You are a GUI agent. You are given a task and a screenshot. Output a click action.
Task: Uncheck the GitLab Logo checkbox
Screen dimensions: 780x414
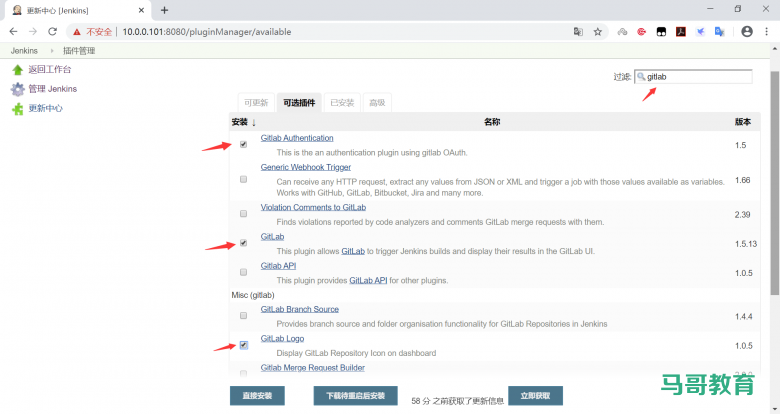coord(243,345)
